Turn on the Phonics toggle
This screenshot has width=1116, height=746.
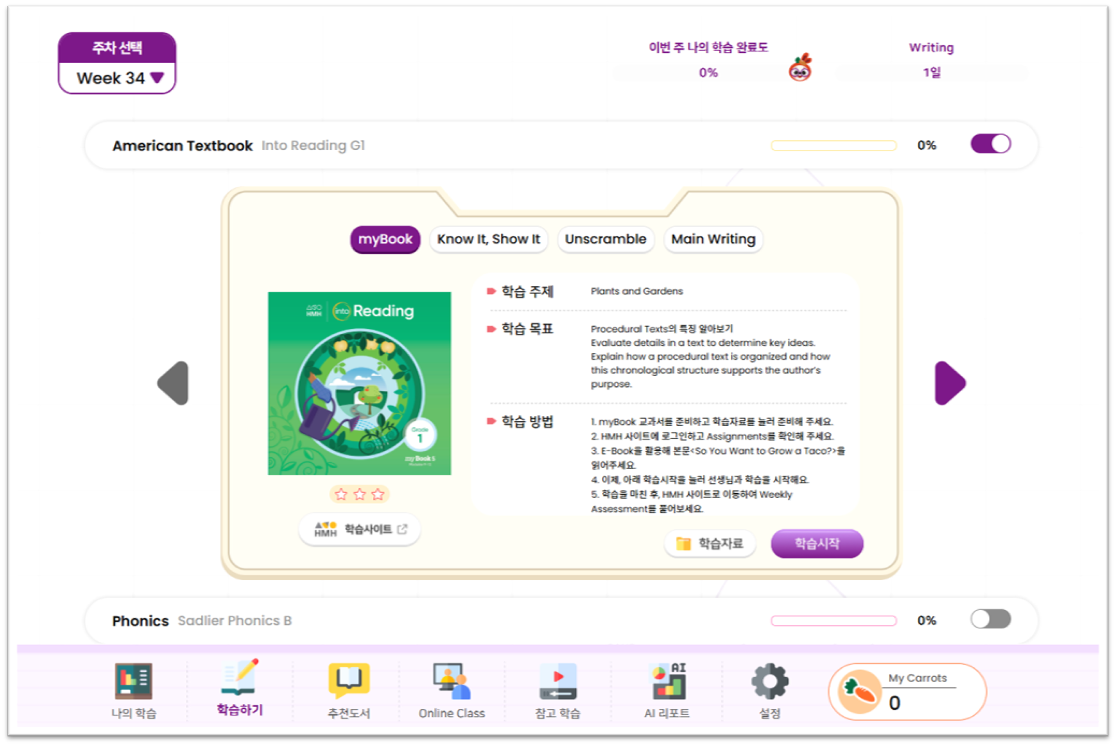tap(991, 619)
